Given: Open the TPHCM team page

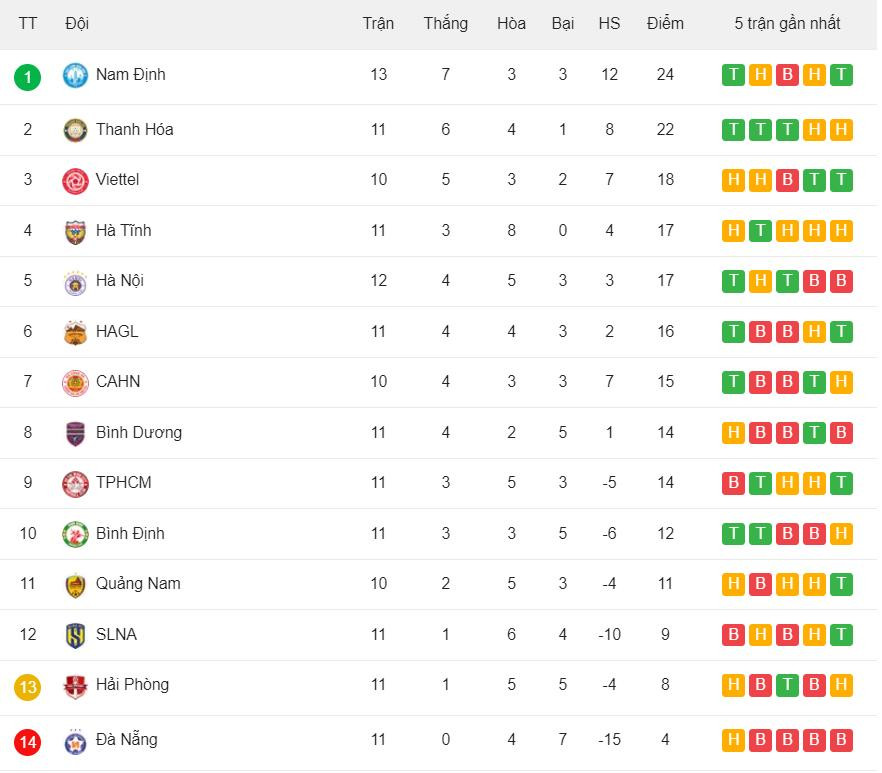Looking at the screenshot, I should pyautogui.click(x=124, y=482).
